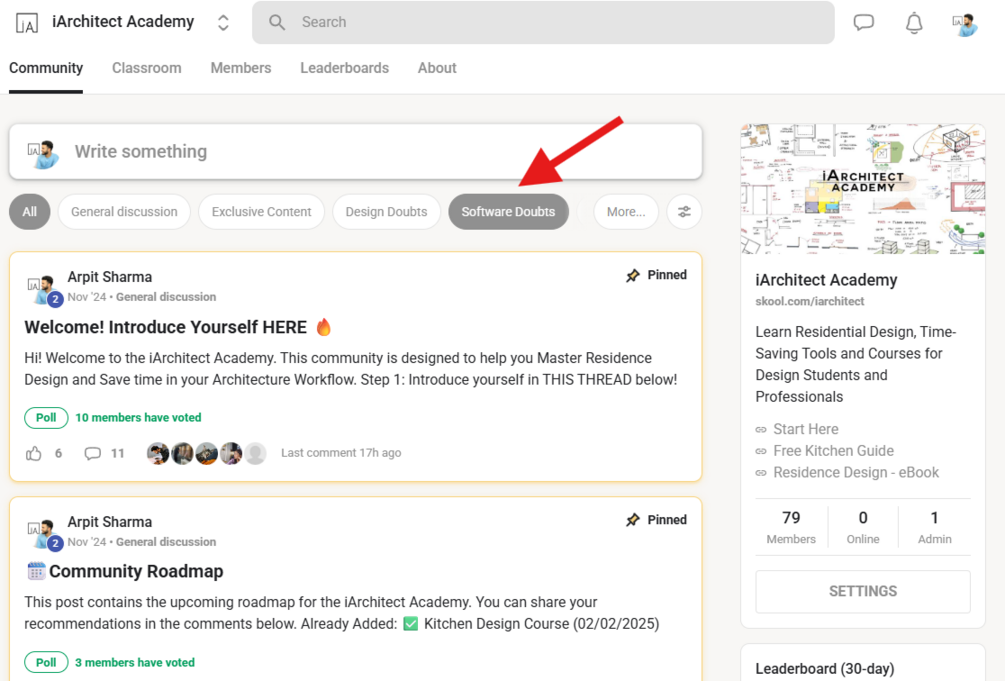Click the Leaderboard (30-day) heading
This screenshot has height=681, width=1005.
tap(824, 669)
